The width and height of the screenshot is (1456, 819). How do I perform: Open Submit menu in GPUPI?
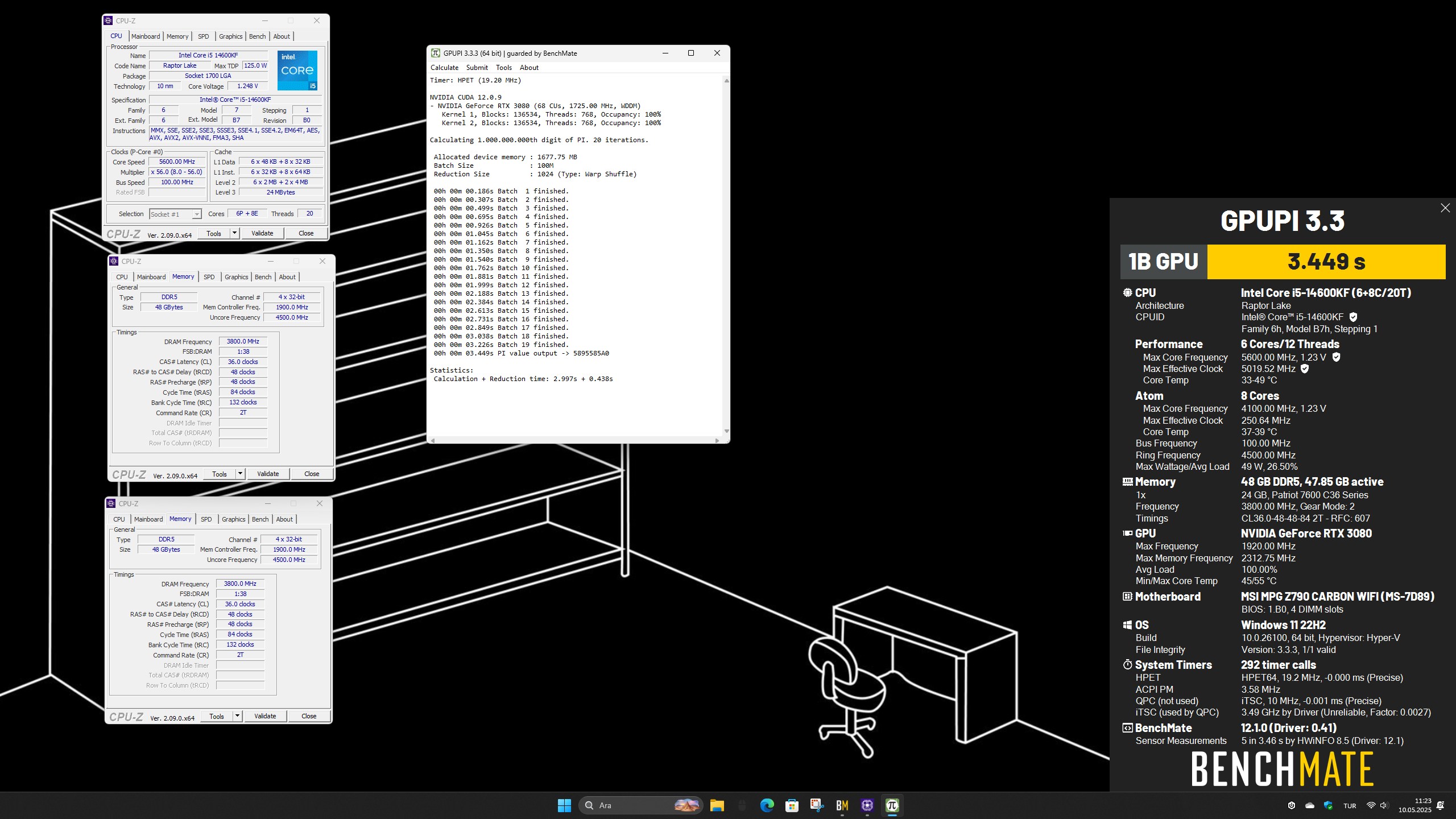click(x=477, y=67)
